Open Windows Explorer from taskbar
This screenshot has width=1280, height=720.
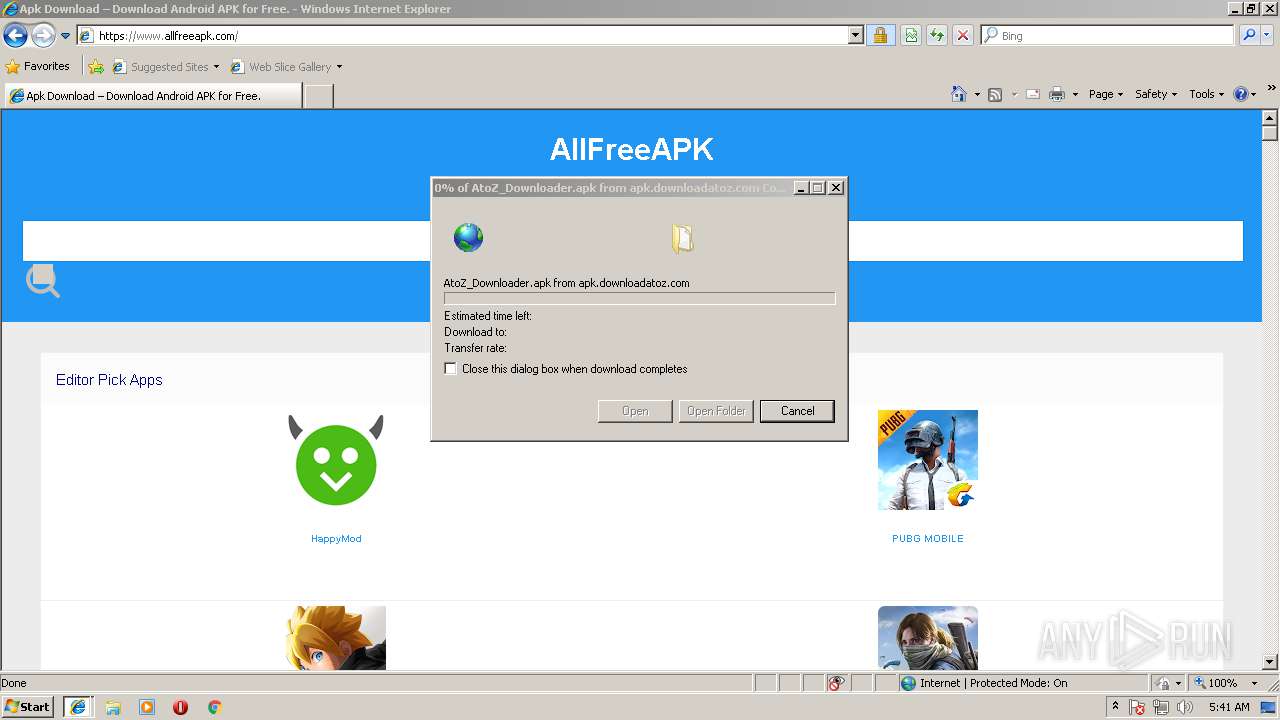click(113, 707)
